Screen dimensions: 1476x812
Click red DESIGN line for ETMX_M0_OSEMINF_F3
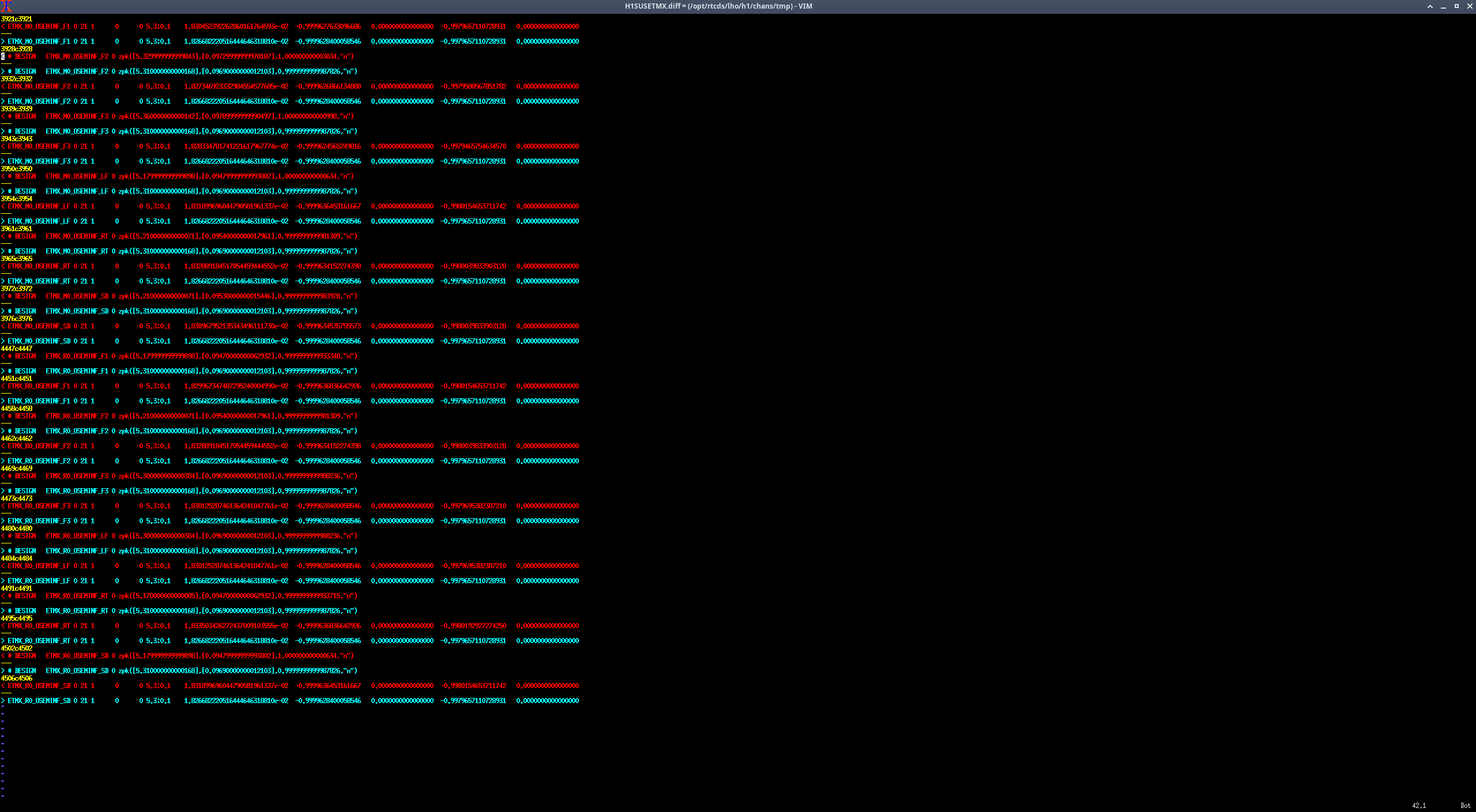[x=178, y=116]
